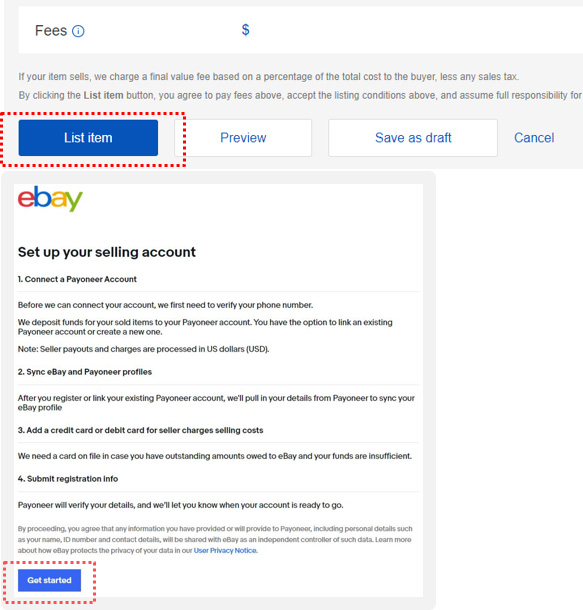Screen dimensions: 583x610
Task: Open the User Privacy Notice link
Action: (225, 550)
